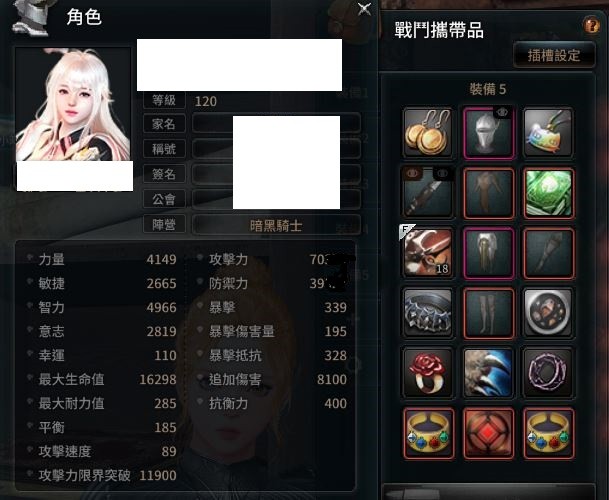Click the rainbow pendant necklace slot

coord(548,133)
